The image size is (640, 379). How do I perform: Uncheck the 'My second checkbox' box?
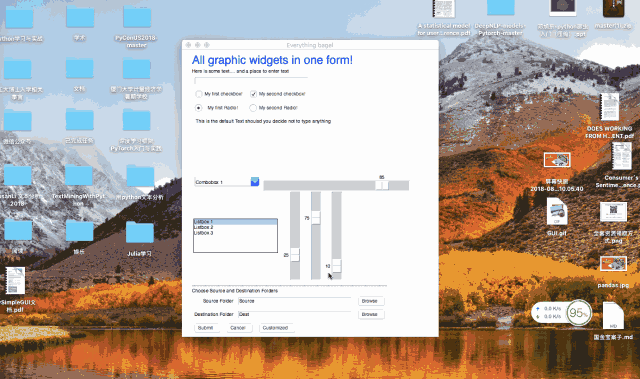(253, 94)
